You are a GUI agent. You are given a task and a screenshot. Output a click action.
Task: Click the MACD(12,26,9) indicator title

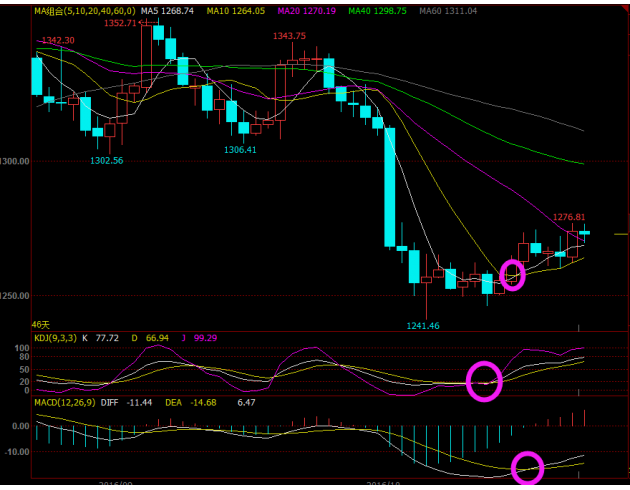pos(65,402)
